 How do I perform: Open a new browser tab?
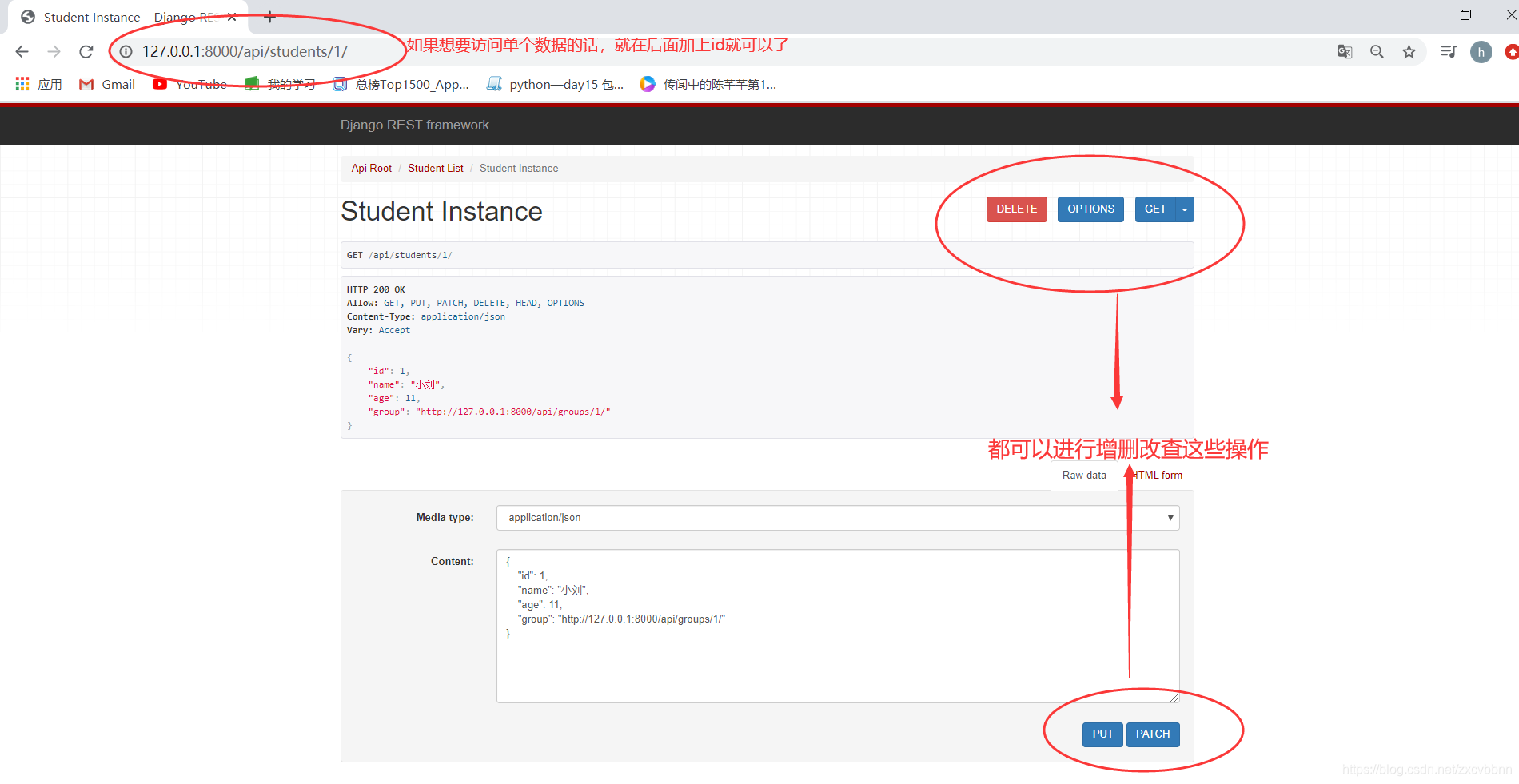[x=269, y=17]
